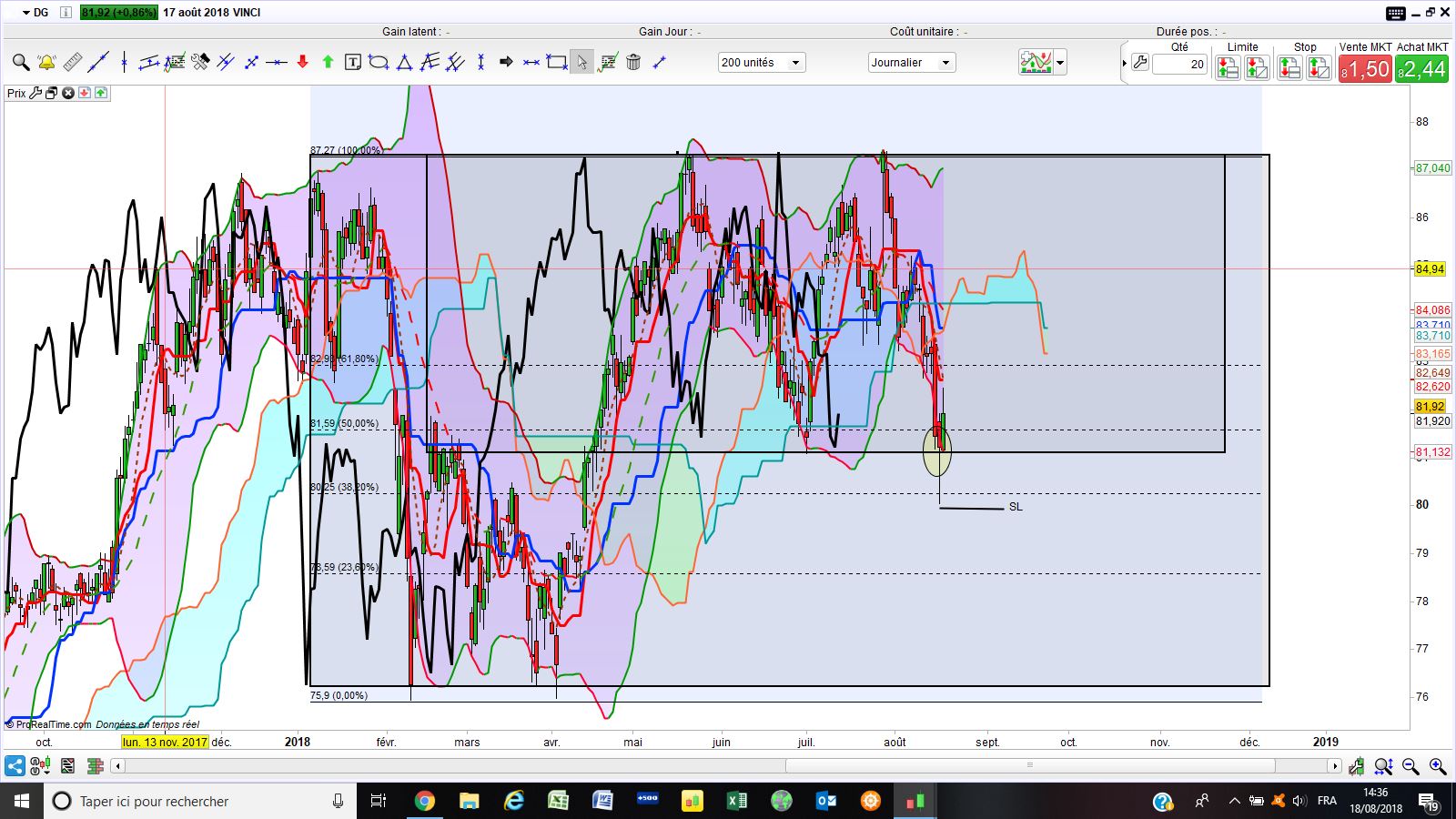The image size is (1456, 819).
Task: Open the indicators chart icon dropdown arrow
Action: click(x=1060, y=64)
